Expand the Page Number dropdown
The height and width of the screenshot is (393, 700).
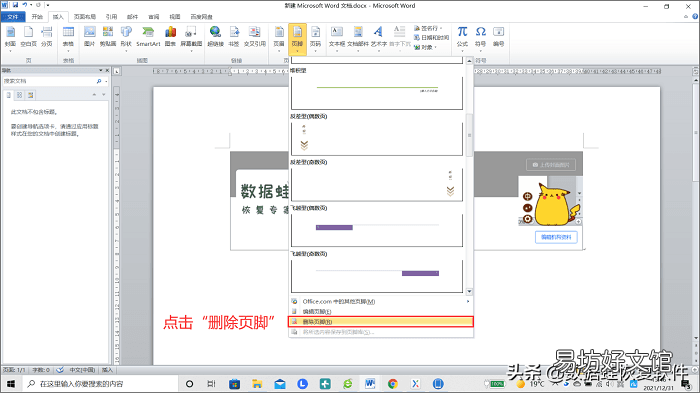pos(315,38)
